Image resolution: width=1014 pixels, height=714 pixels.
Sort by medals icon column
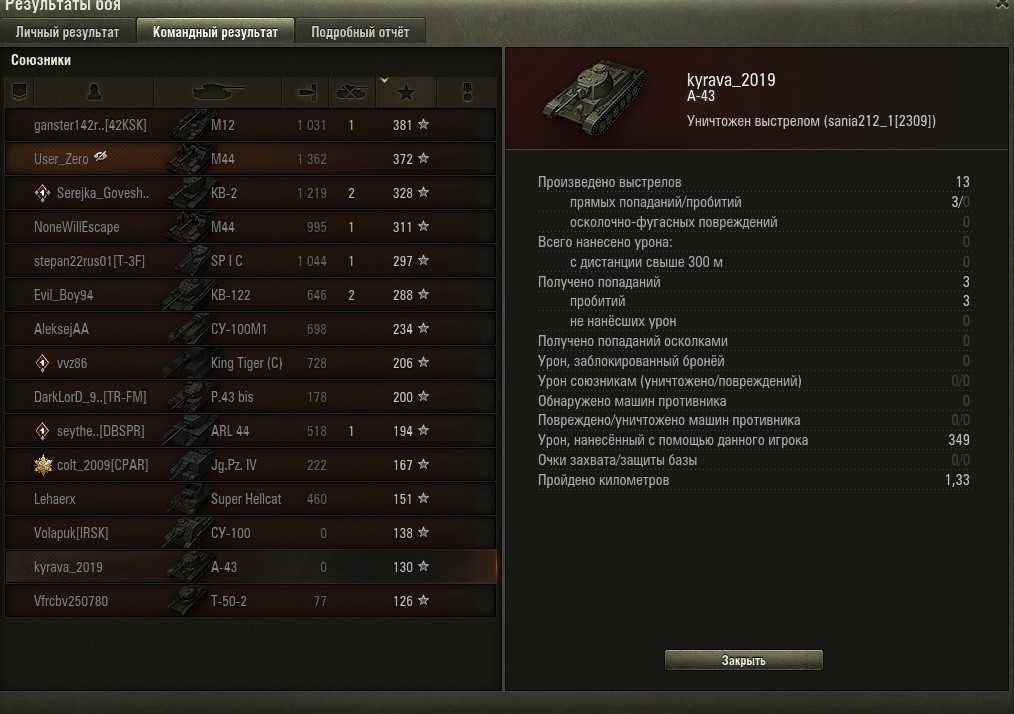pyautogui.click(x=467, y=92)
